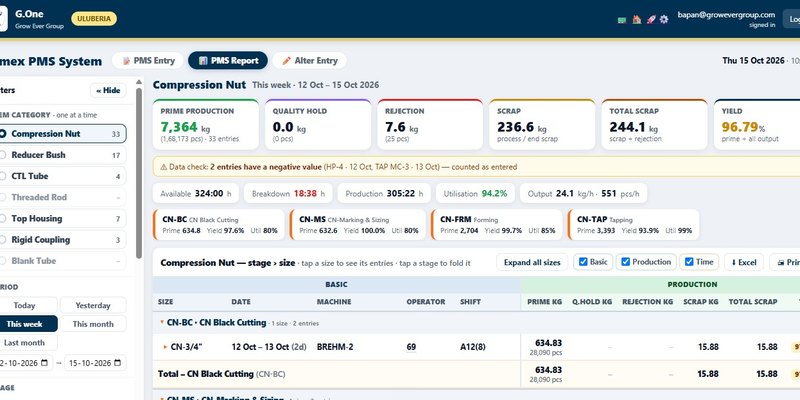This screenshot has height=400, width=800.
Task: Download report with Excel button
Action: tap(744, 262)
